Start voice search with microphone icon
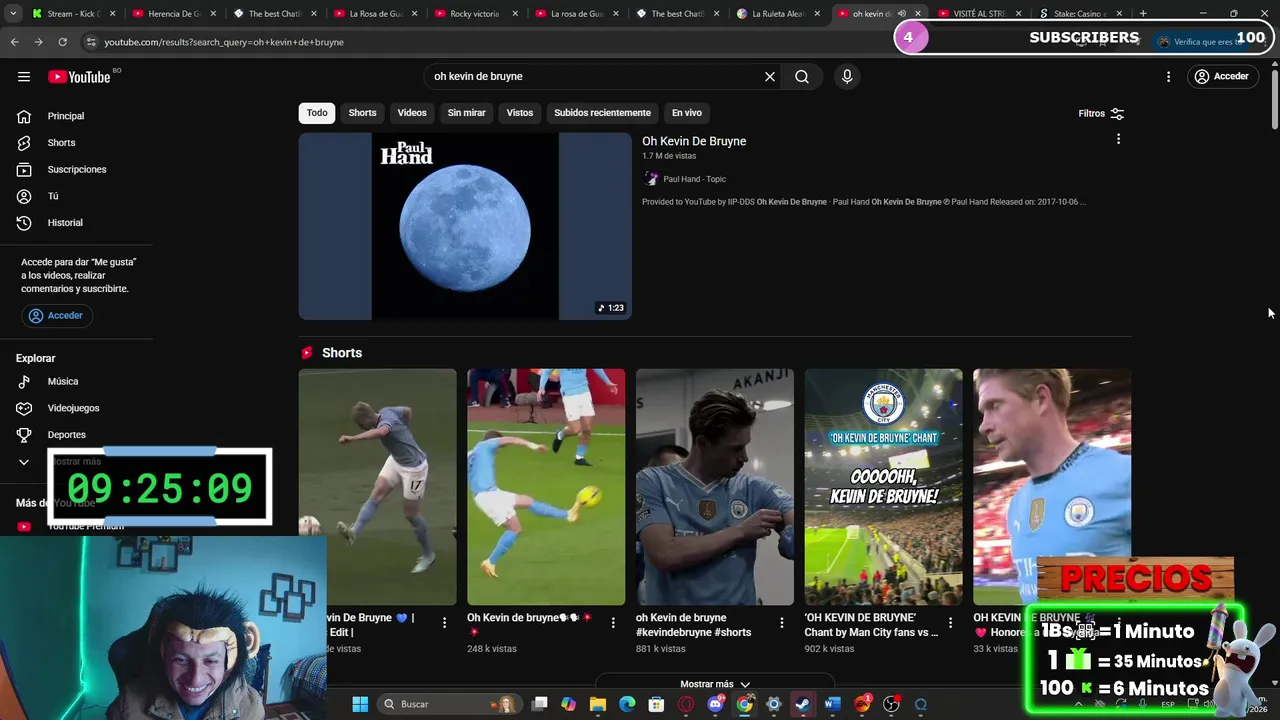1280x720 pixels. (847, 76)
